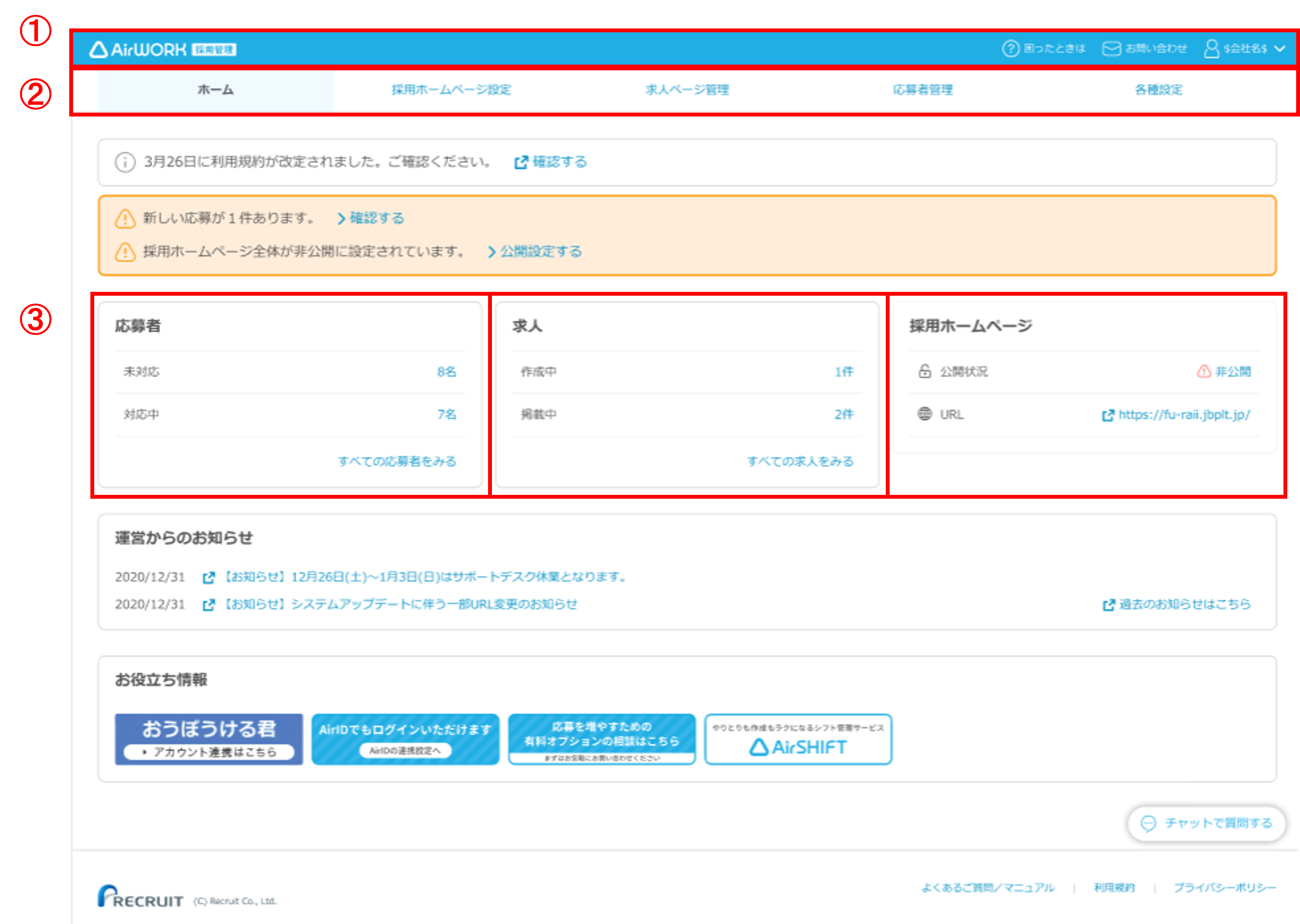This screenshot has height=924, width=1300.
Task: Open the 掲載中 2件 count
Action: pos(844,414)
